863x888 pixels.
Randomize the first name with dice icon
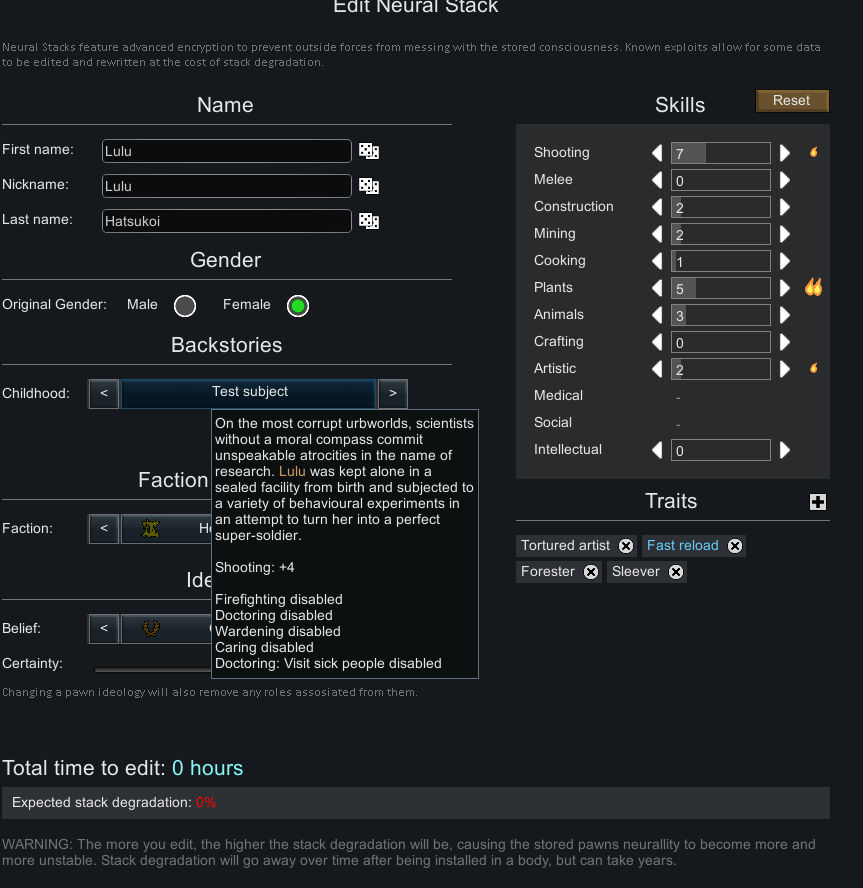tap(369, 151)
